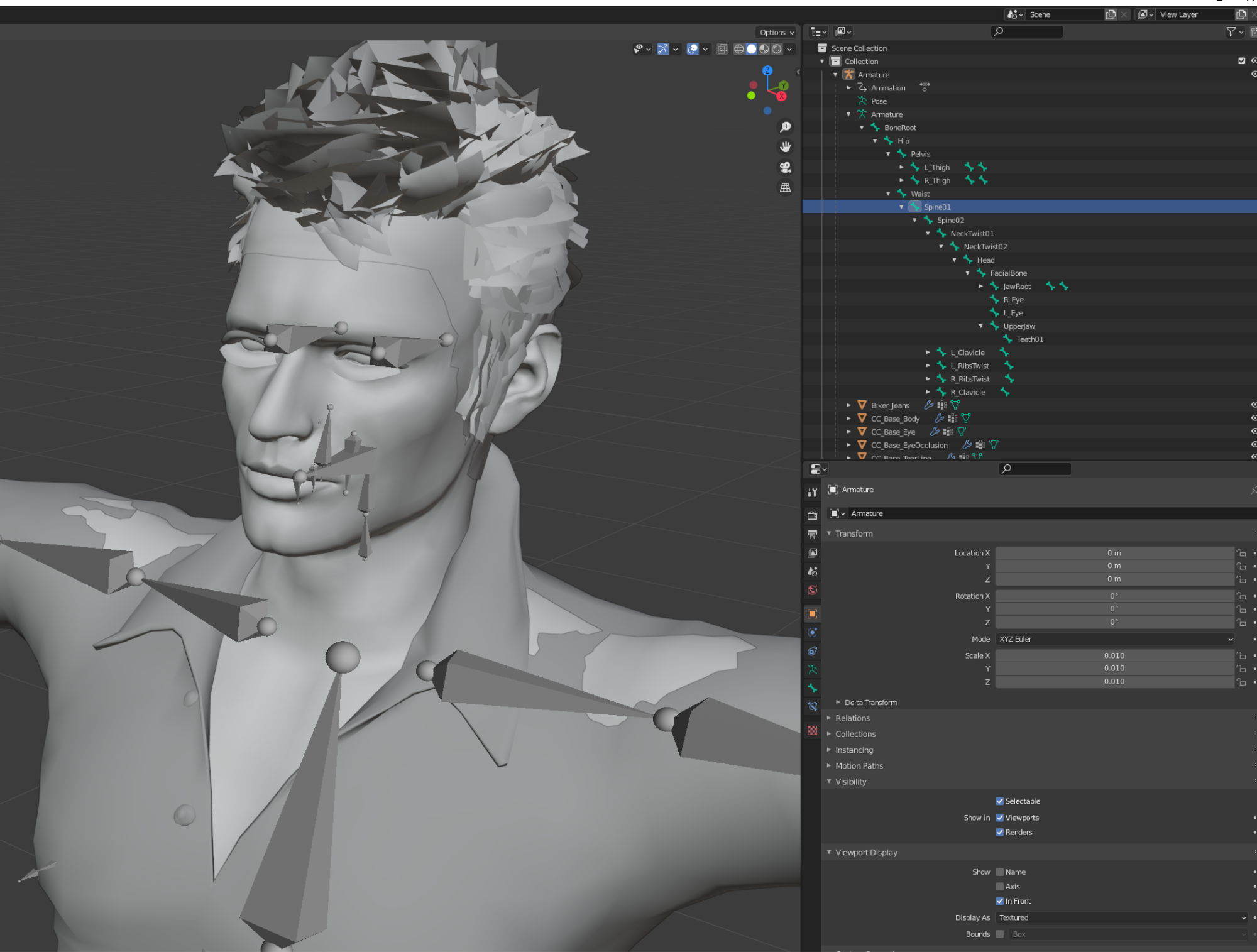1257x952 pixels.
Task: Select Biker_Jeans mesh in outliner
Action: (x=890, y=405)
